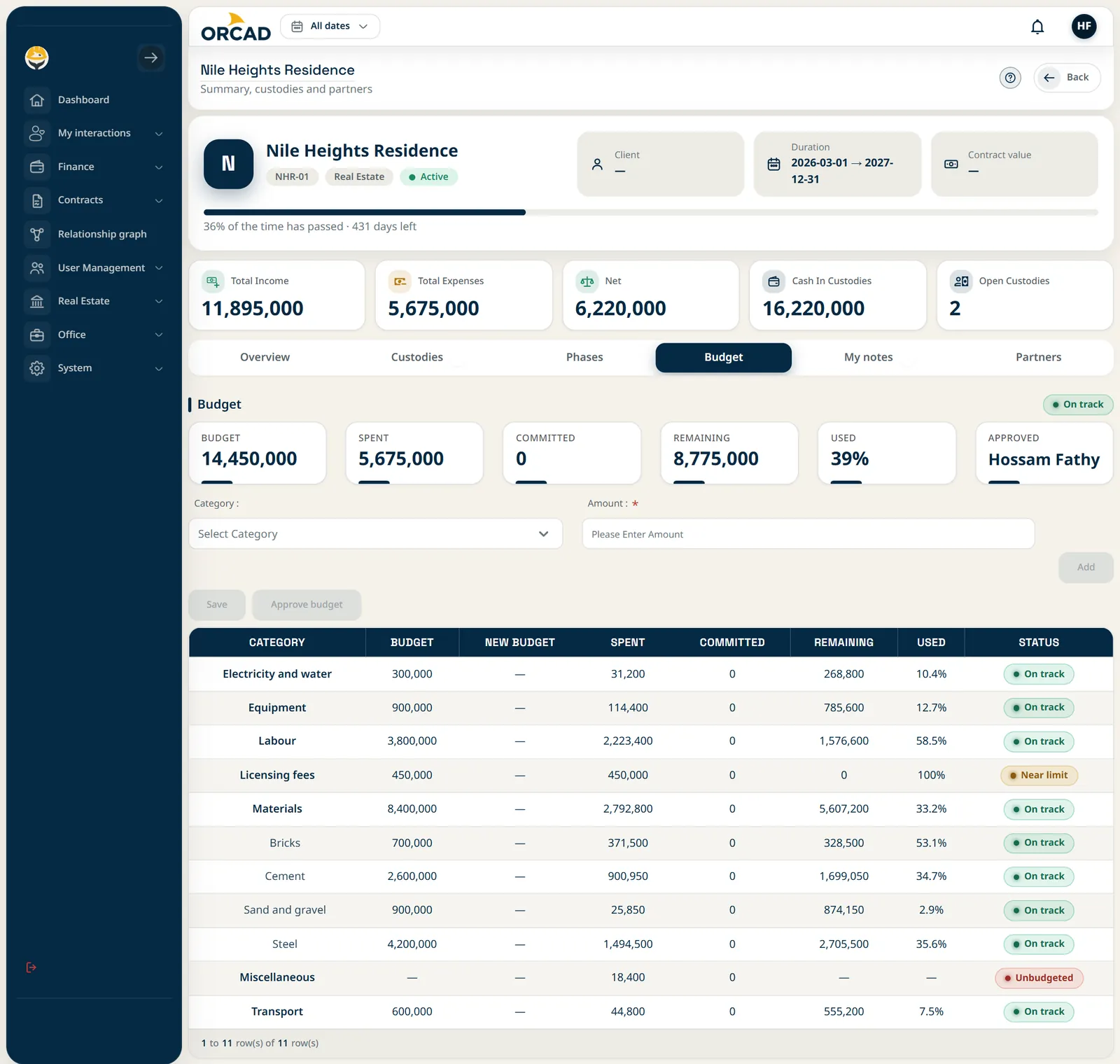Open Dashboard home icon
The width and height of the screenshot is (1120, 1064).
[x=37, y=100]
